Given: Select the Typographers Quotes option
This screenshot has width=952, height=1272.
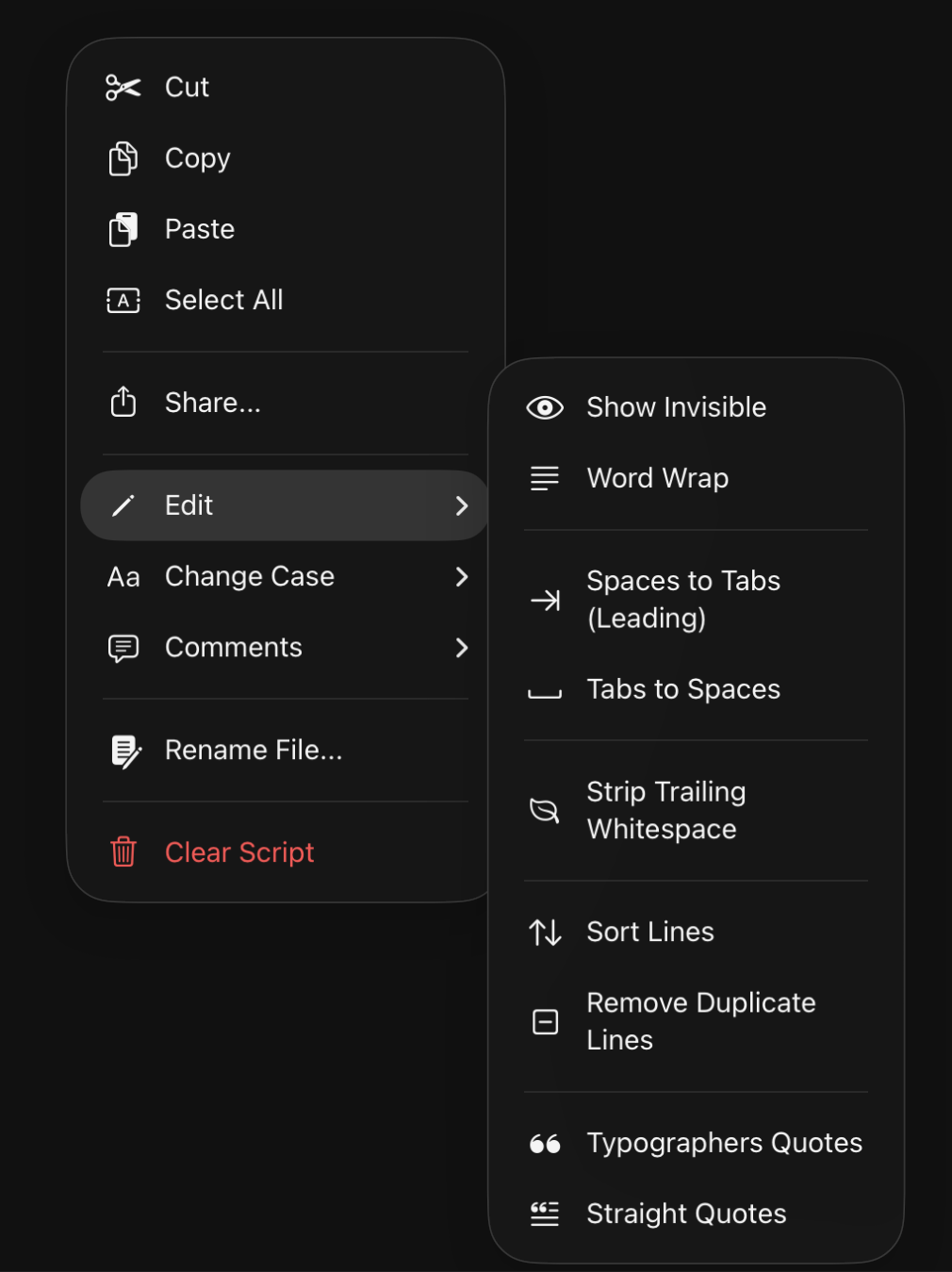Looking at the screenshot, I should pyautogui.click(x=697, y=1143).
